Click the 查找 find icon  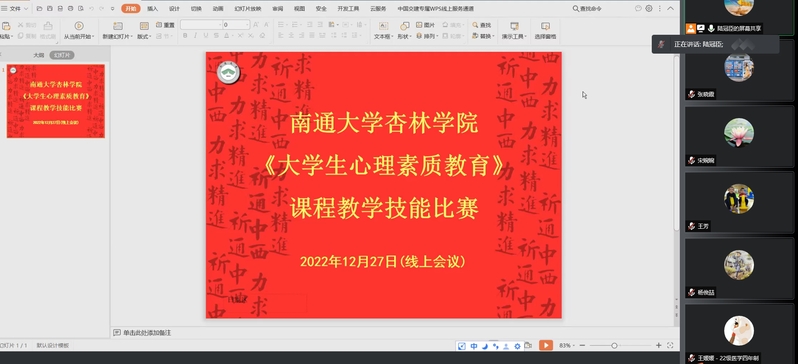(x=475, y=25)
